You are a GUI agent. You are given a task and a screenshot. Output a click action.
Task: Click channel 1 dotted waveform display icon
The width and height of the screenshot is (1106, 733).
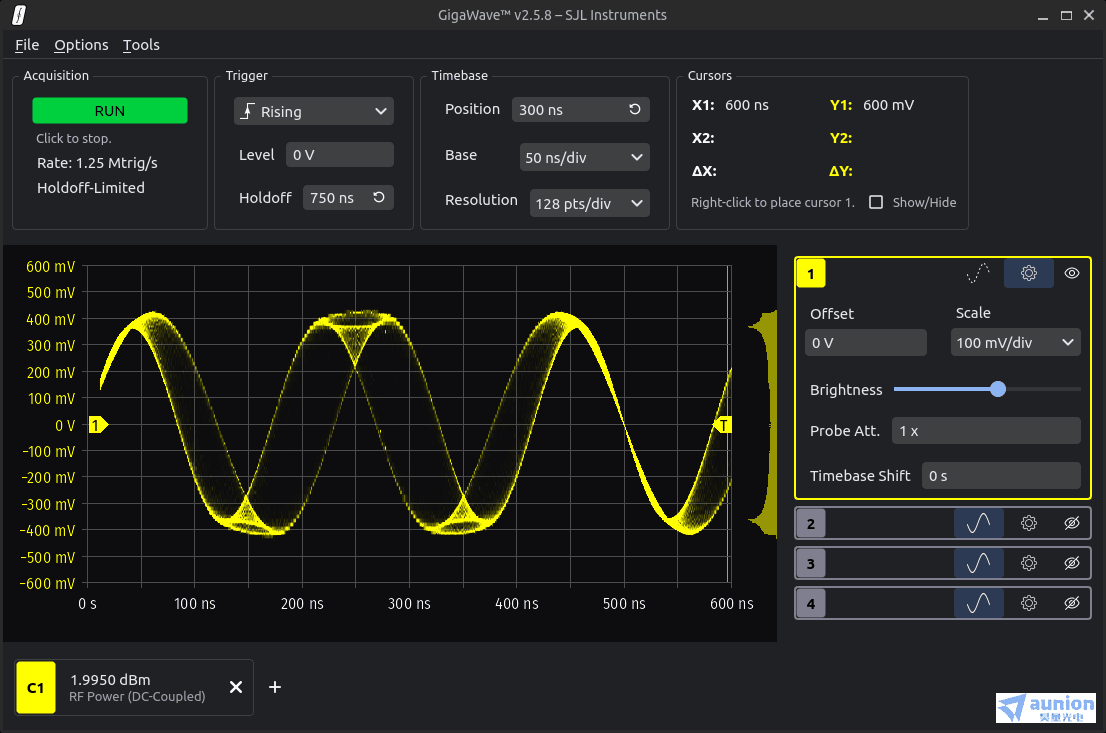click(978, 273)
